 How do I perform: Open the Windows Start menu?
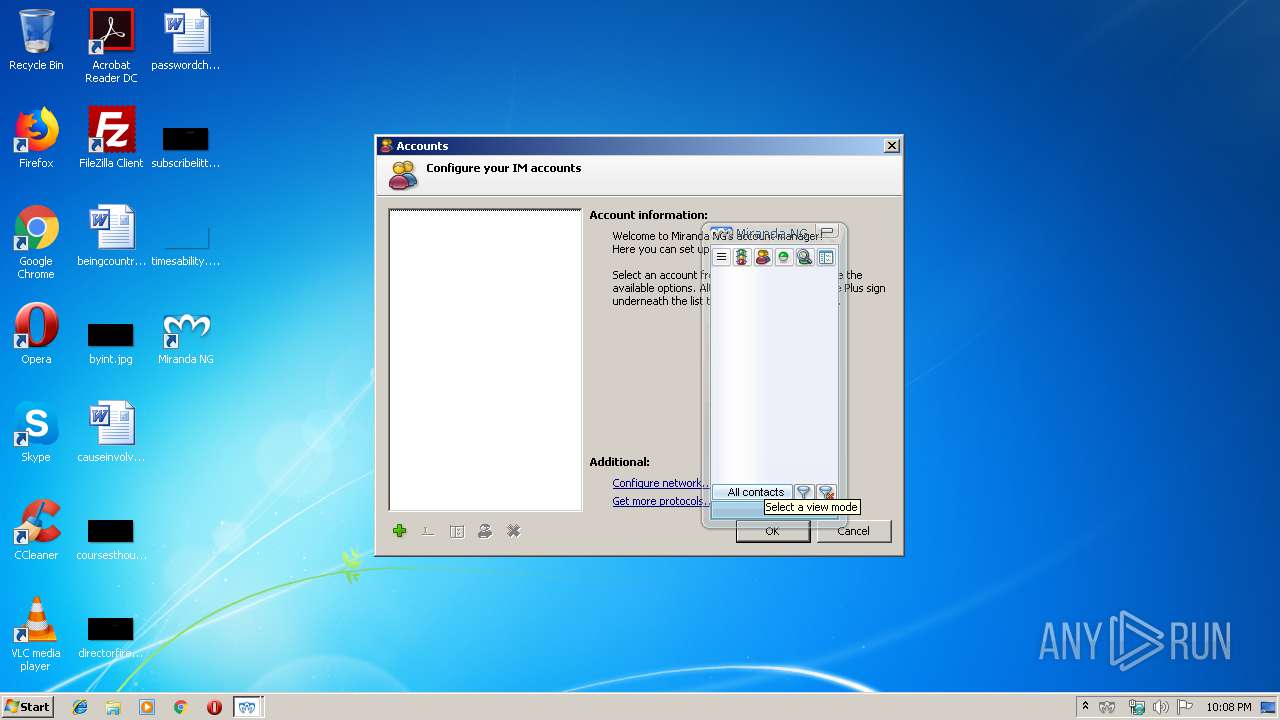(27, 707)
